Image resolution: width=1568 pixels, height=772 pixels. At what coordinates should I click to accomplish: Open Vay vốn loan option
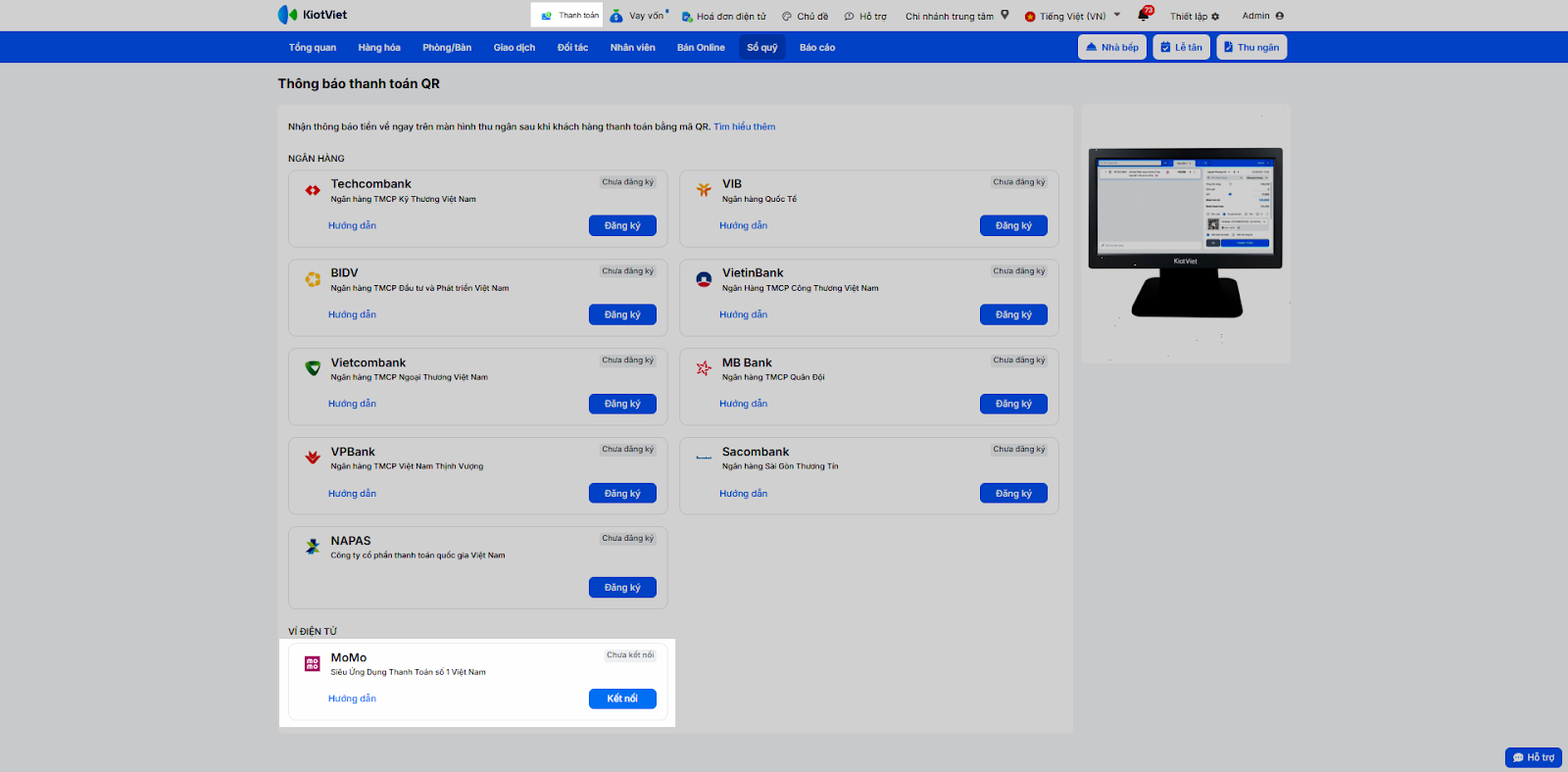coord(638,16)
